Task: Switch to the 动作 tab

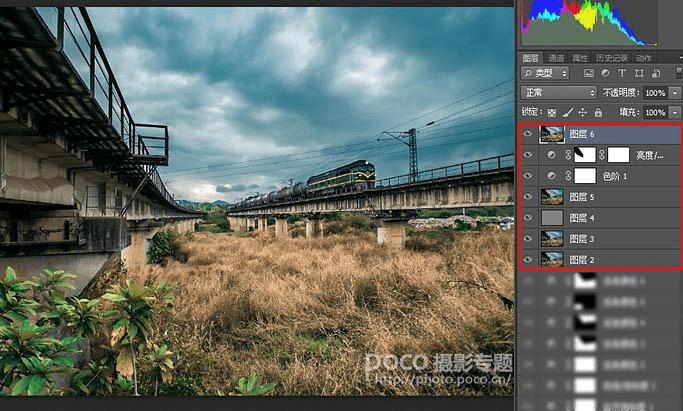Action: (x=644, y=58)
